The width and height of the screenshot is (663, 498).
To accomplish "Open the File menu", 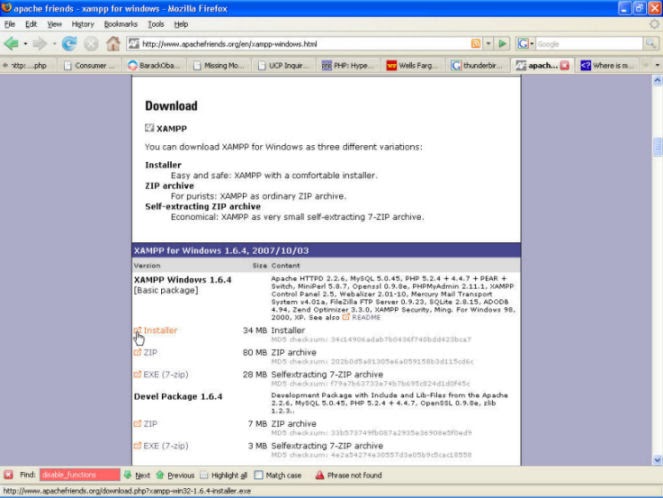I will [x=10, y=24].
